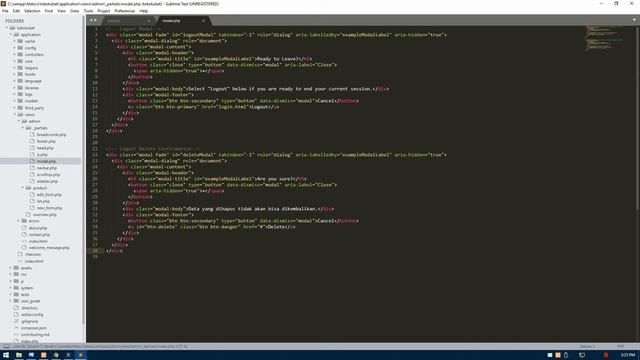Collapse the product folder
This screenshot has width=640, height=360.
pyautogui.click(x=23, y=188)
